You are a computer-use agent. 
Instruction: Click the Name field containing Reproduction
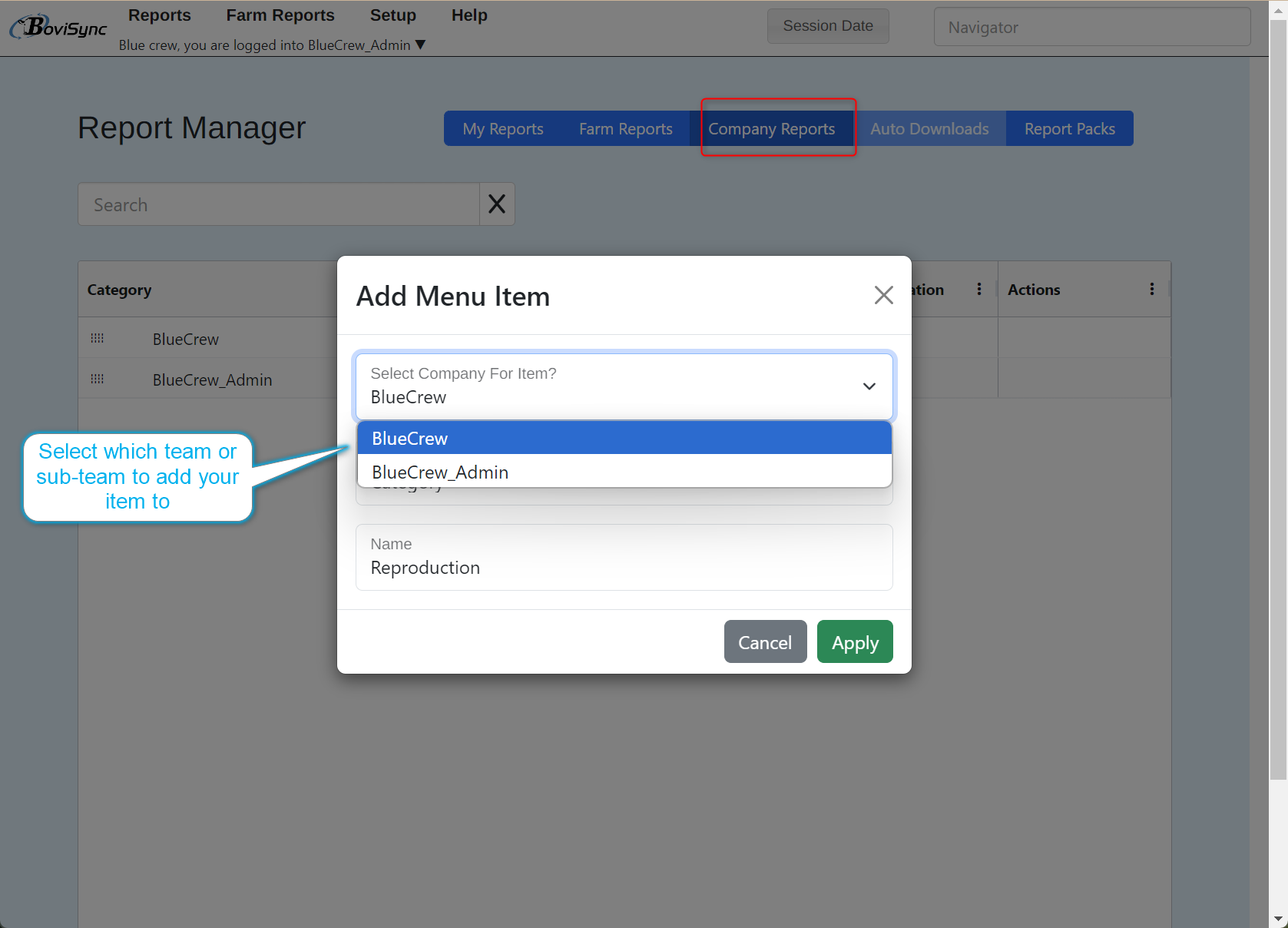(x=624, y=557)
